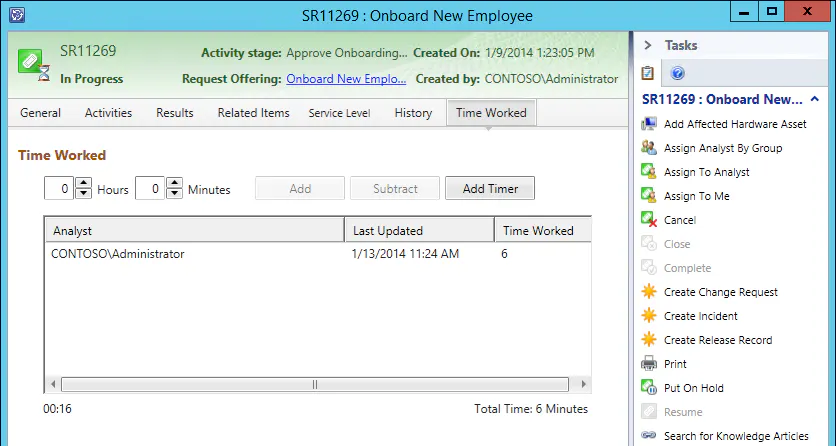836x446 pixels.
Task: Open the blue help question mark icon
Action: tap(678, 73)
